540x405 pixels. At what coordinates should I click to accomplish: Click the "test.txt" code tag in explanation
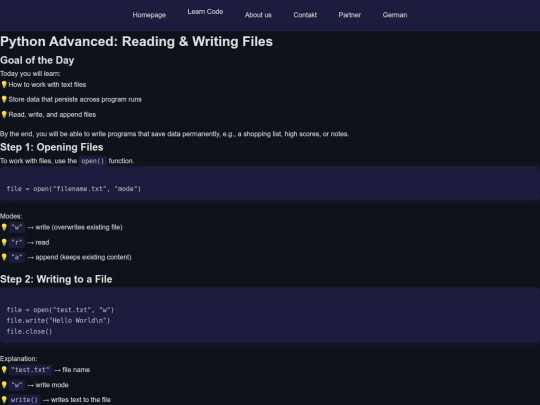(30, 370)
